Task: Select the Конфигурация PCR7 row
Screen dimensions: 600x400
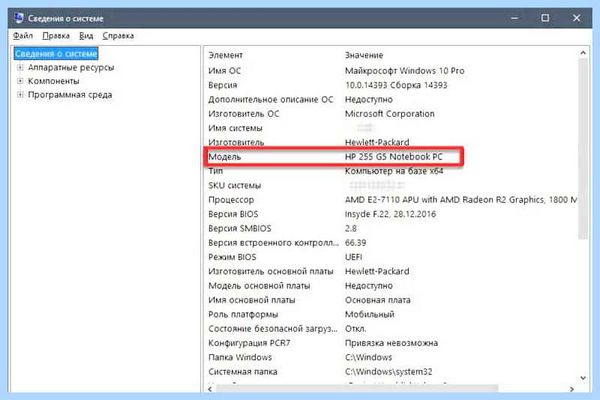Action: [x=392, y=343]
